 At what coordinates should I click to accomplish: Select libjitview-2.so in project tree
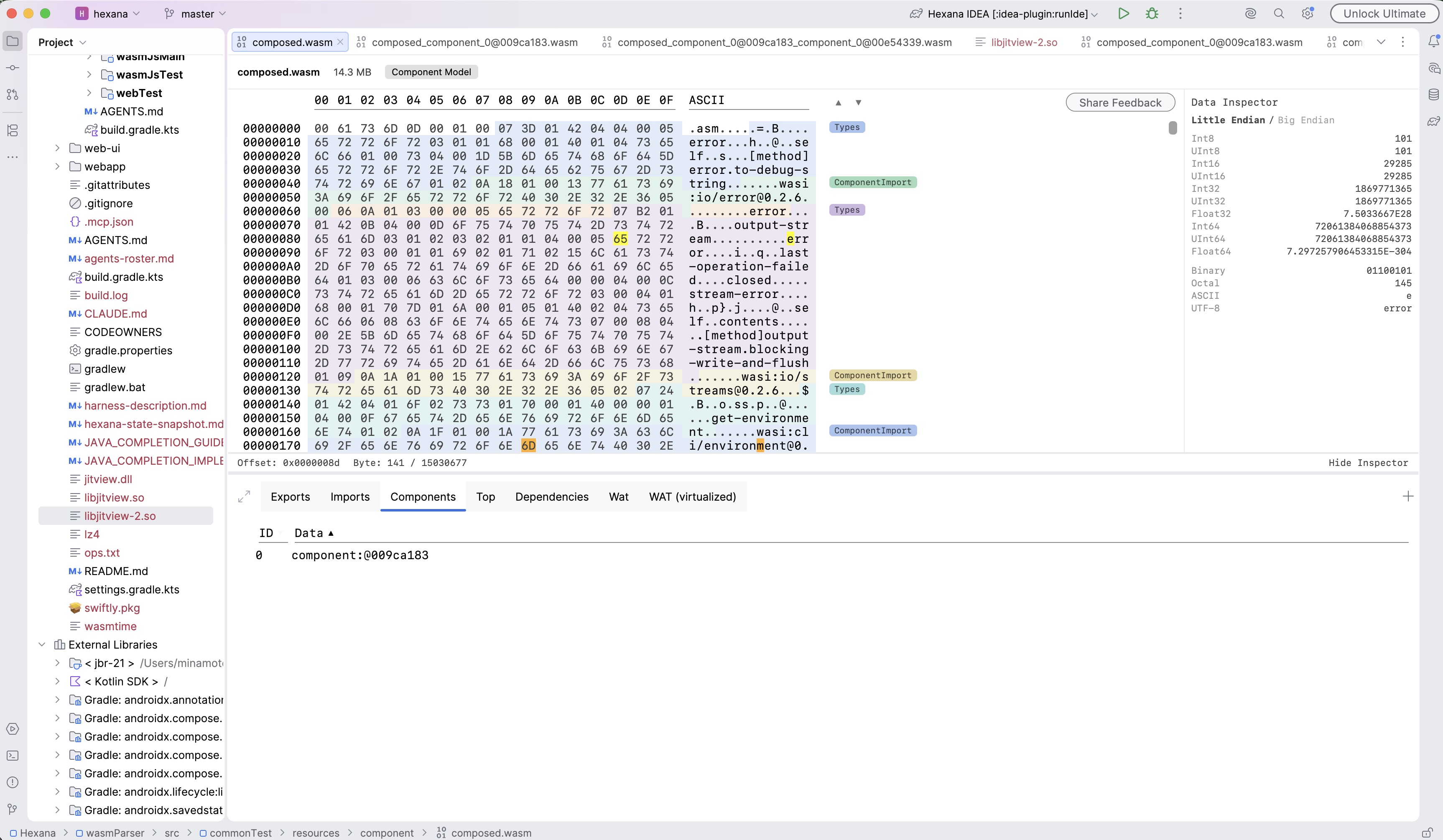click(x=125, y=516)
